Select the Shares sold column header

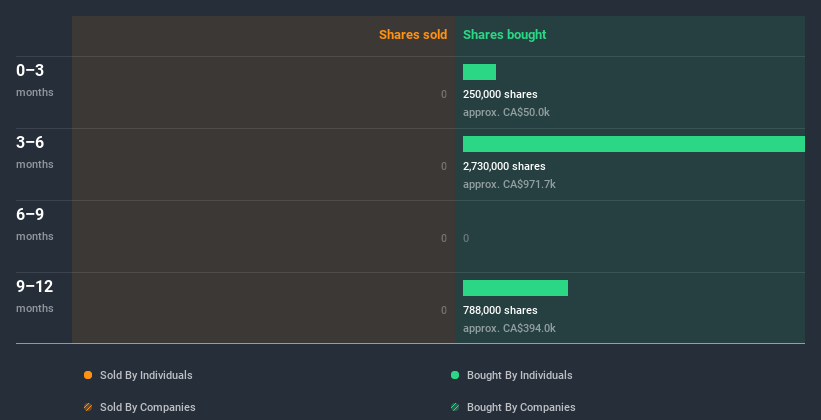pos(413,35)
